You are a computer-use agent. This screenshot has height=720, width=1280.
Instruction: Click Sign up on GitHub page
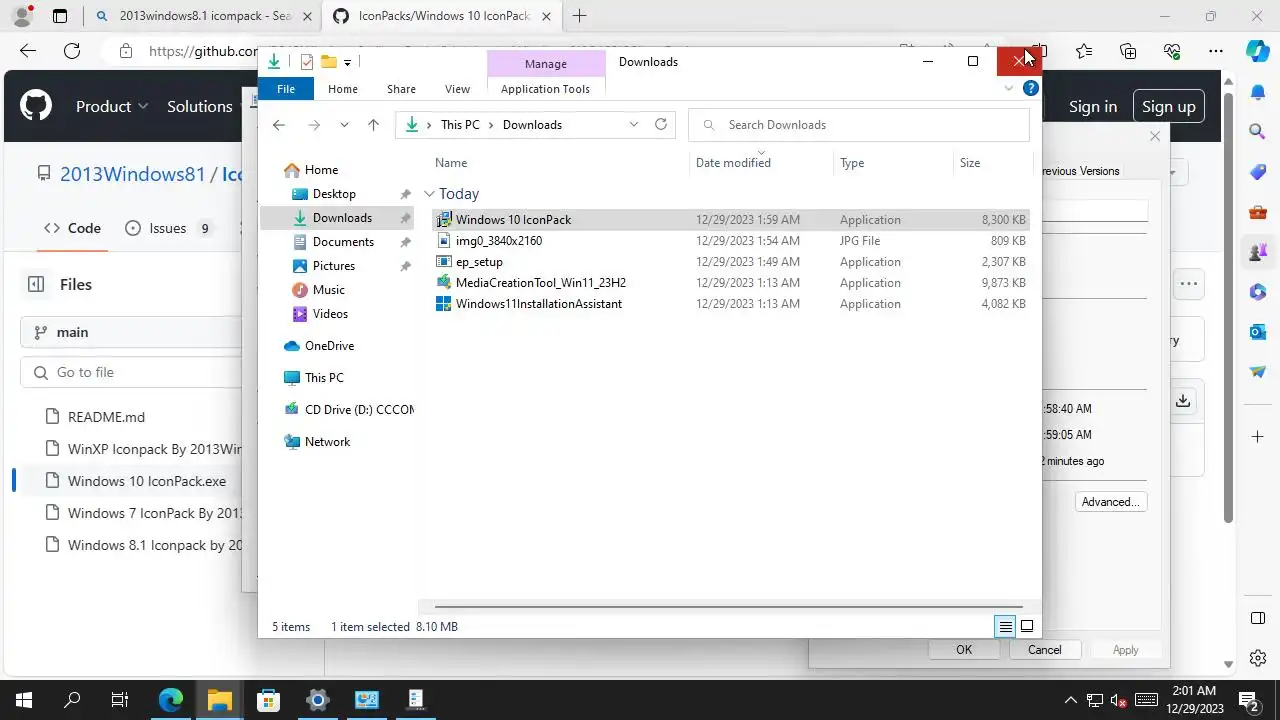(1169, 107)
